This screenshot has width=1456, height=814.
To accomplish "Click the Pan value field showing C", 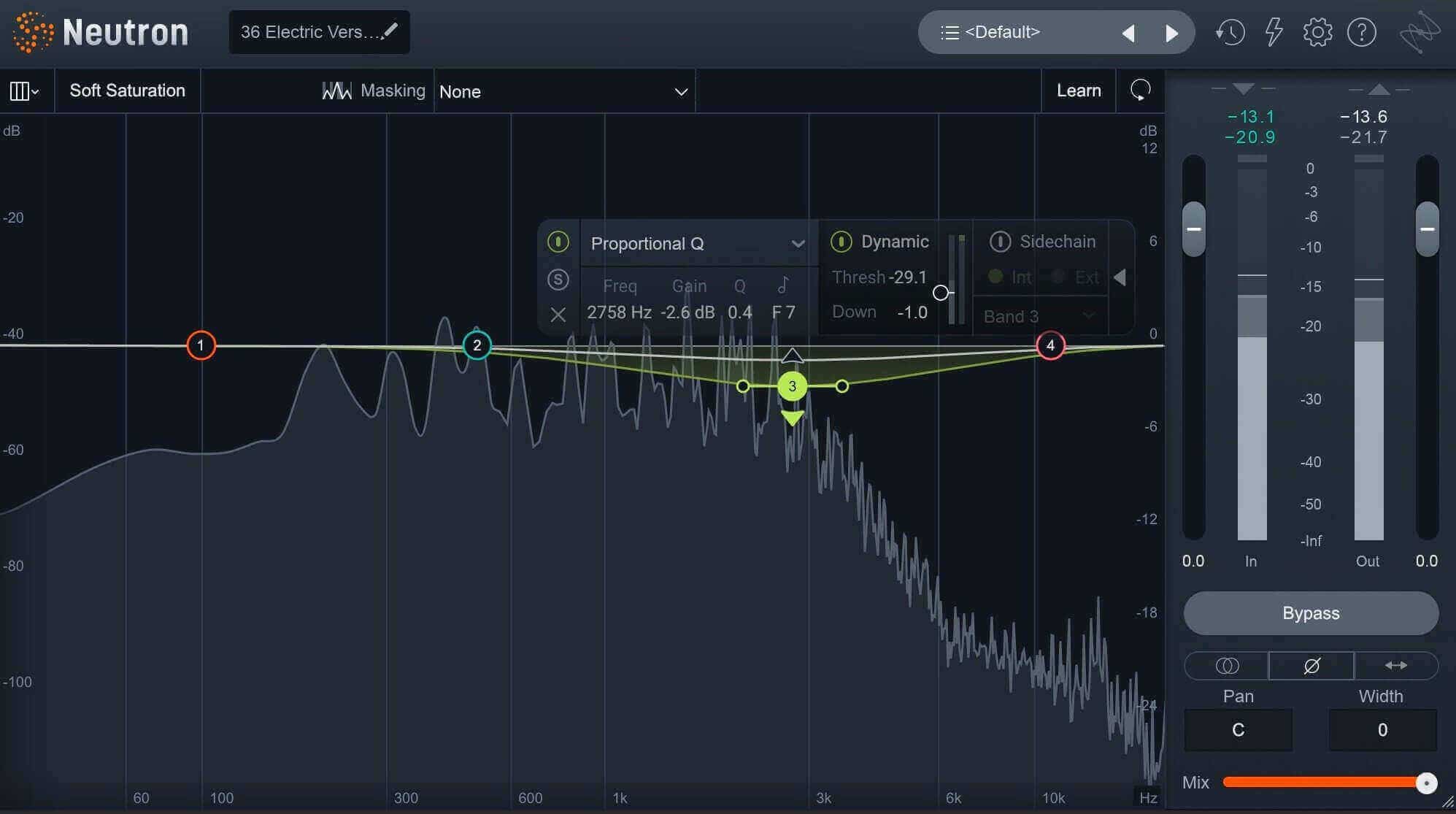I will click(x=1239, y=730).
